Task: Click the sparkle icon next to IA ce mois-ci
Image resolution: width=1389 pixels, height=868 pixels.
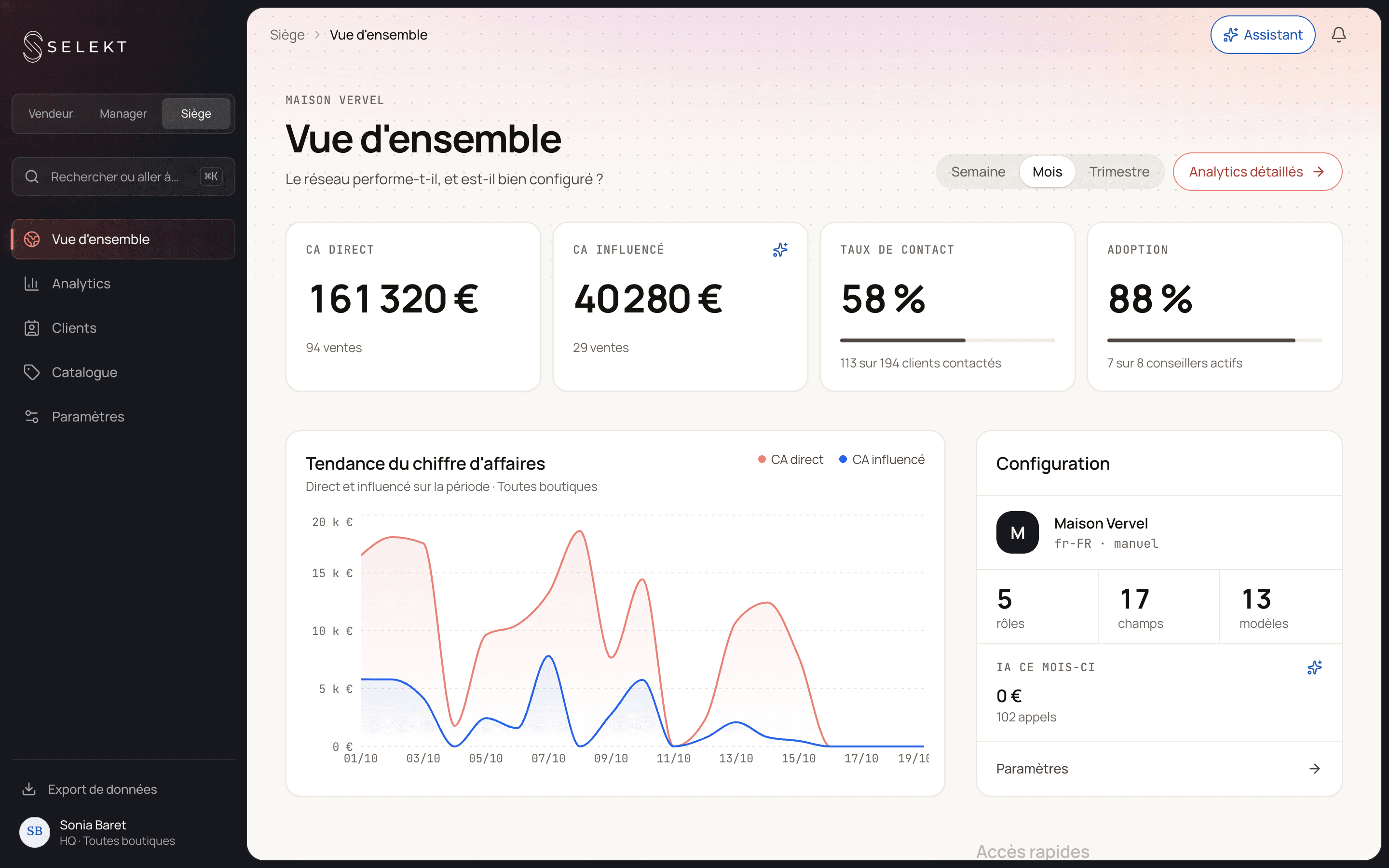Action: coord(1314,667)
